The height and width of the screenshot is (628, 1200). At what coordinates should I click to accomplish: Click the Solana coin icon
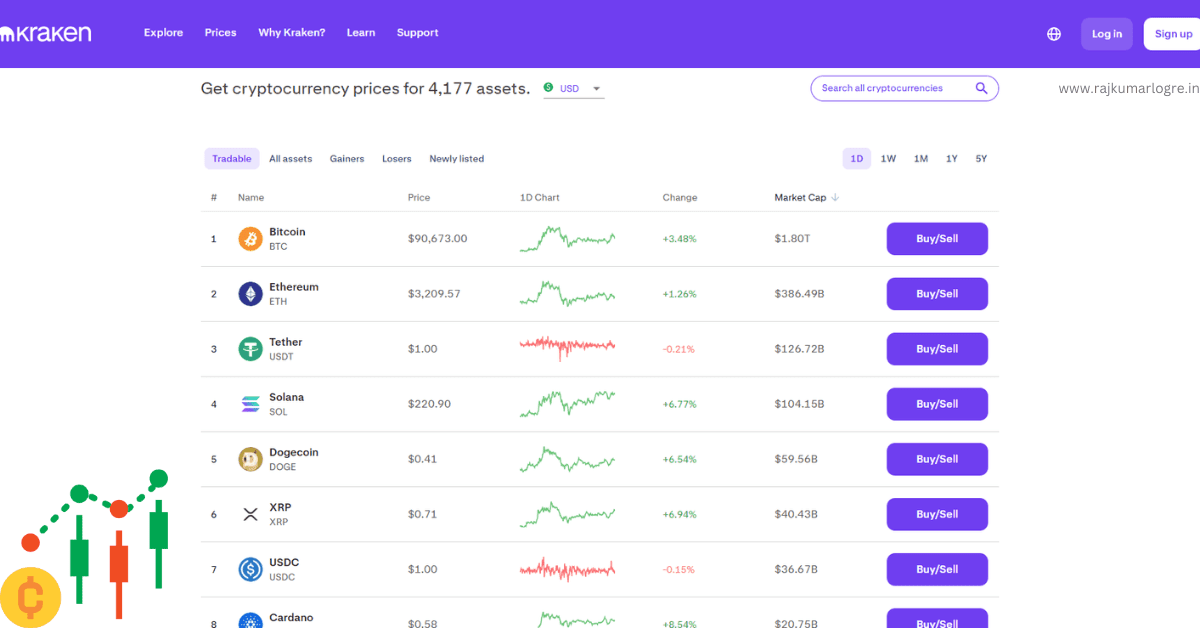[x=250, y=404]
